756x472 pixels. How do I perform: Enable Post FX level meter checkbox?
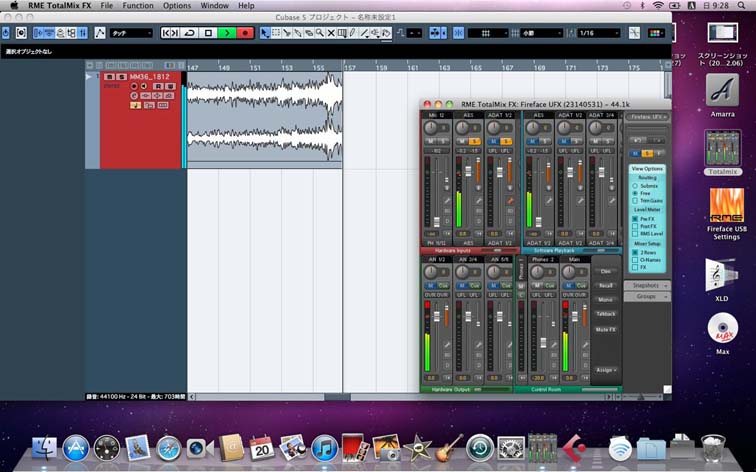(x=635, y=226)
